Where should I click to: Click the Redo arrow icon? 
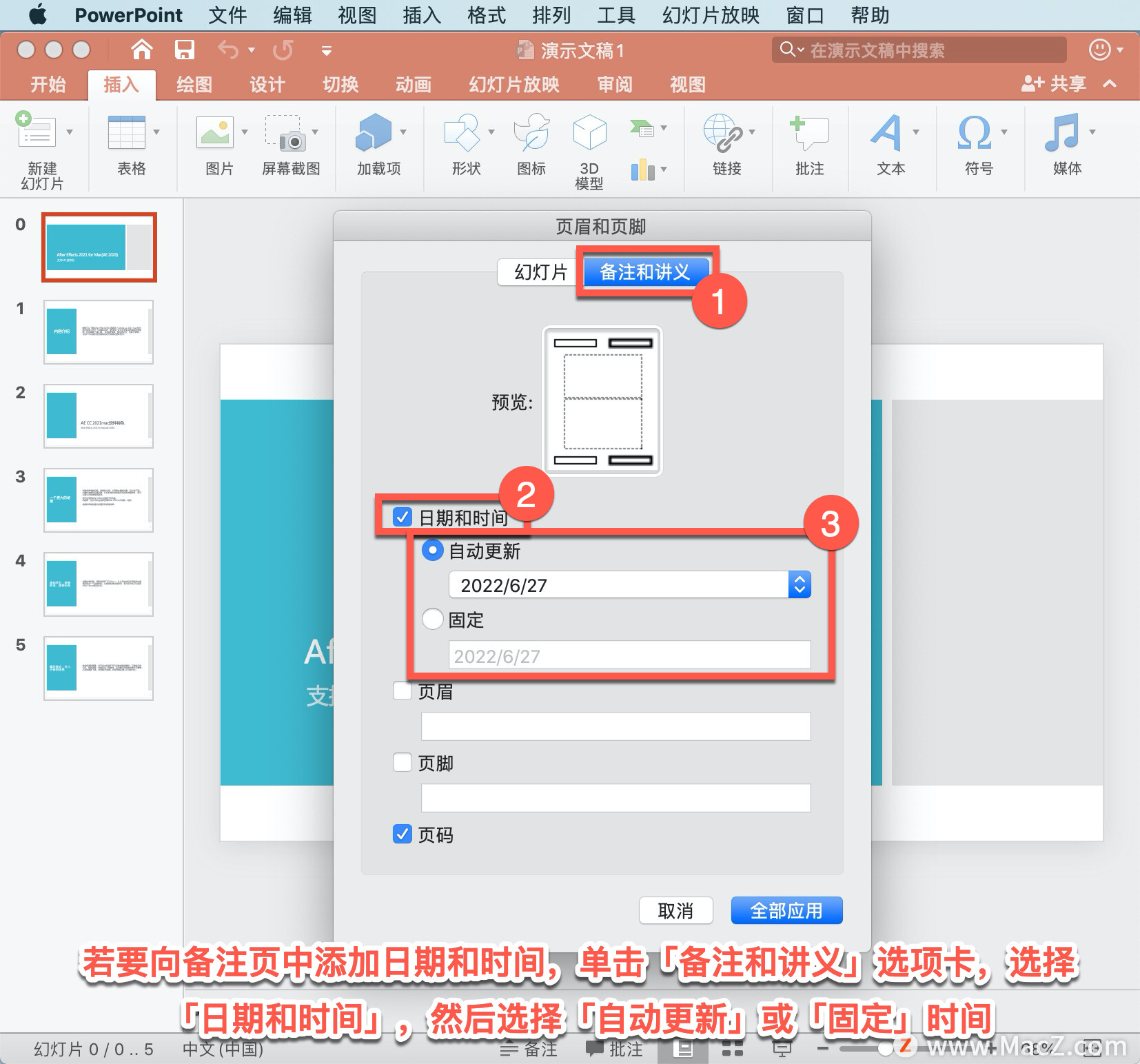click(x=283, y=50)
